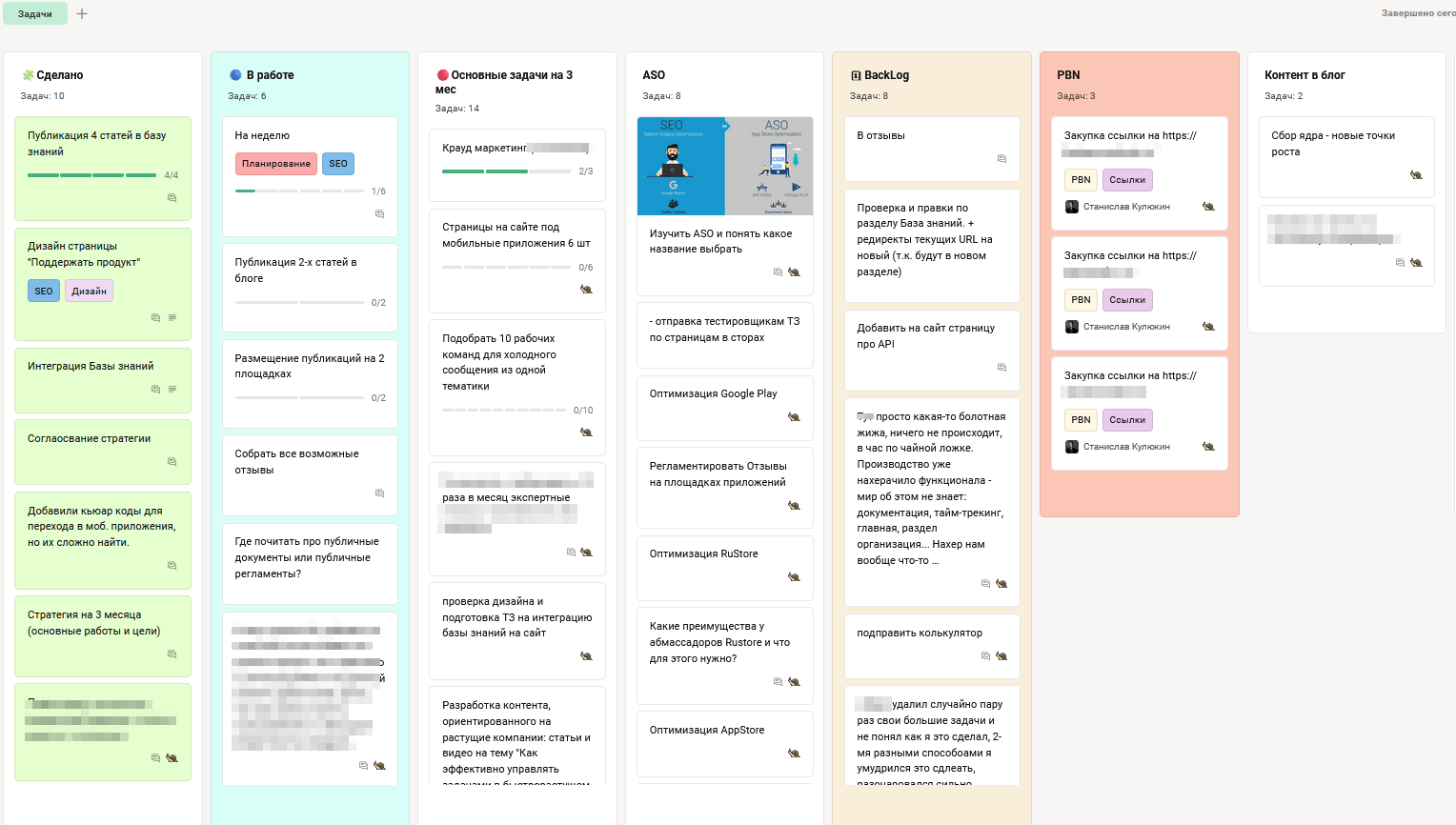Switch to the Задачи tab
Viewport: 1456px width, 825px height.
35,14
